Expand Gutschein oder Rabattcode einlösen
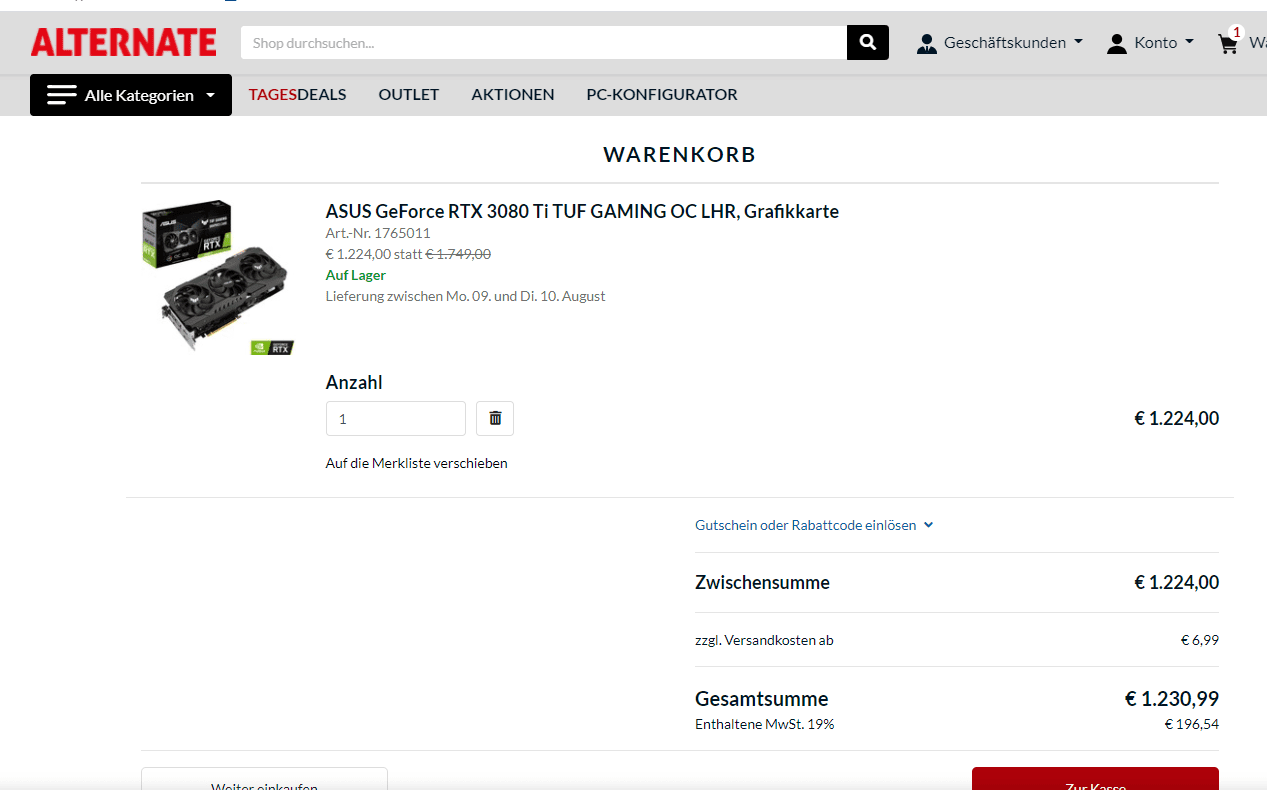 [814, 525]
